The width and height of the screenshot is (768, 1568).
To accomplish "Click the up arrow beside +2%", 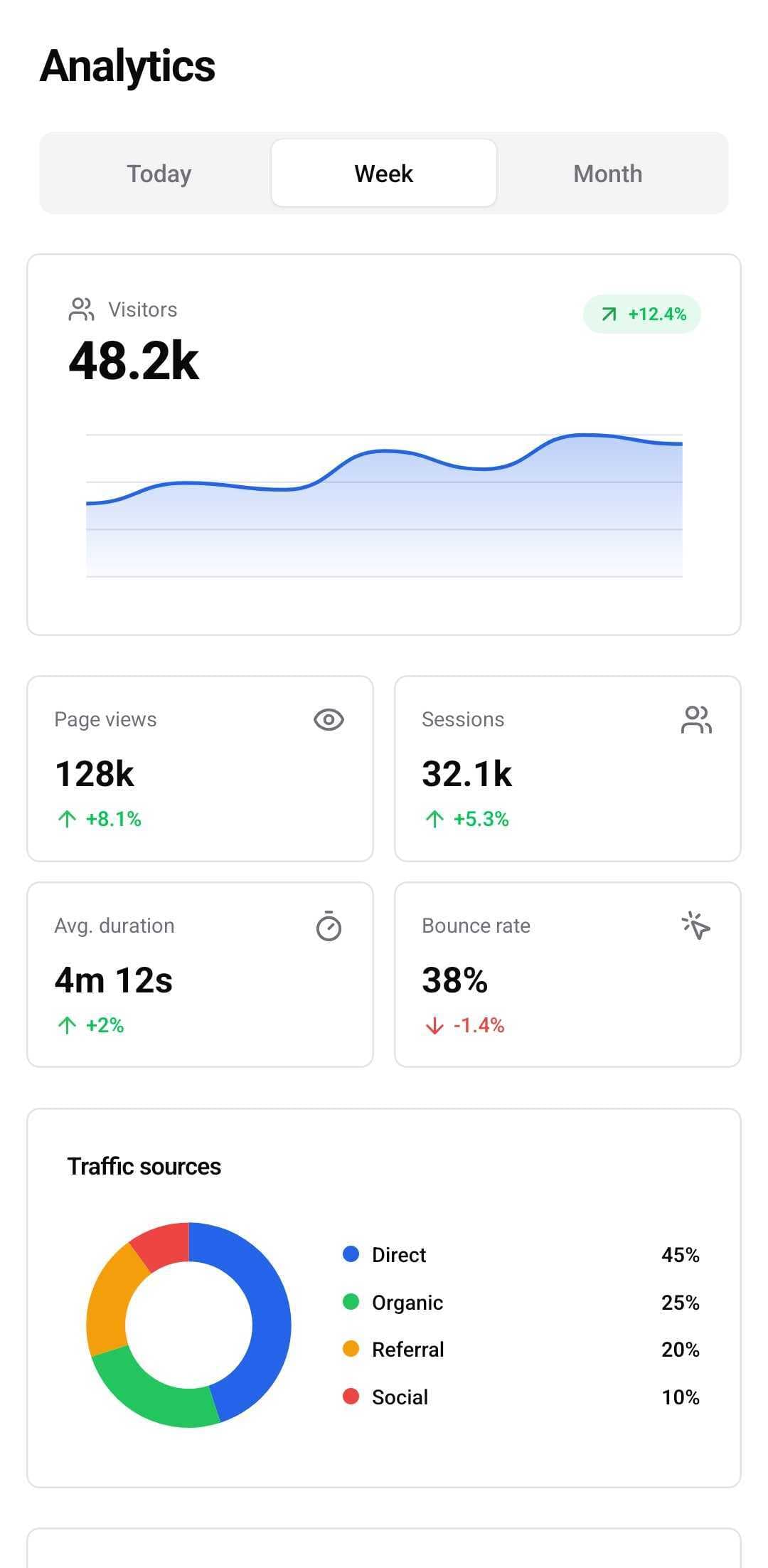I will click(67, 1025).
